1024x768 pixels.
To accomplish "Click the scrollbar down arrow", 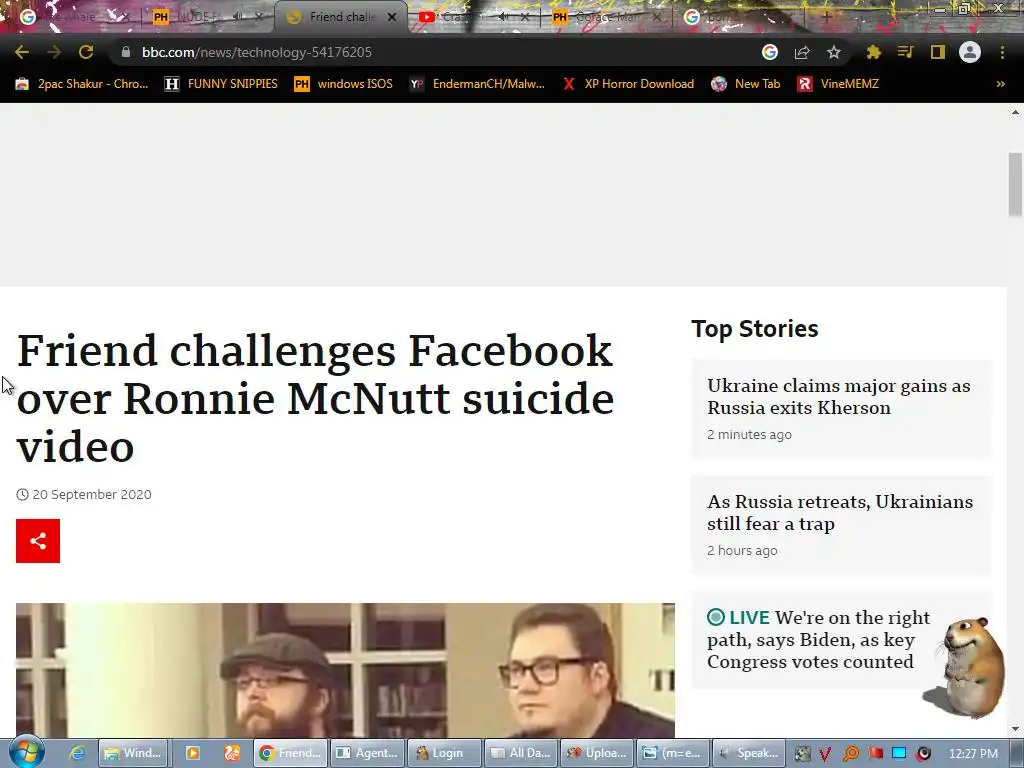I will pyautogui.click(x=1015, y=729).
